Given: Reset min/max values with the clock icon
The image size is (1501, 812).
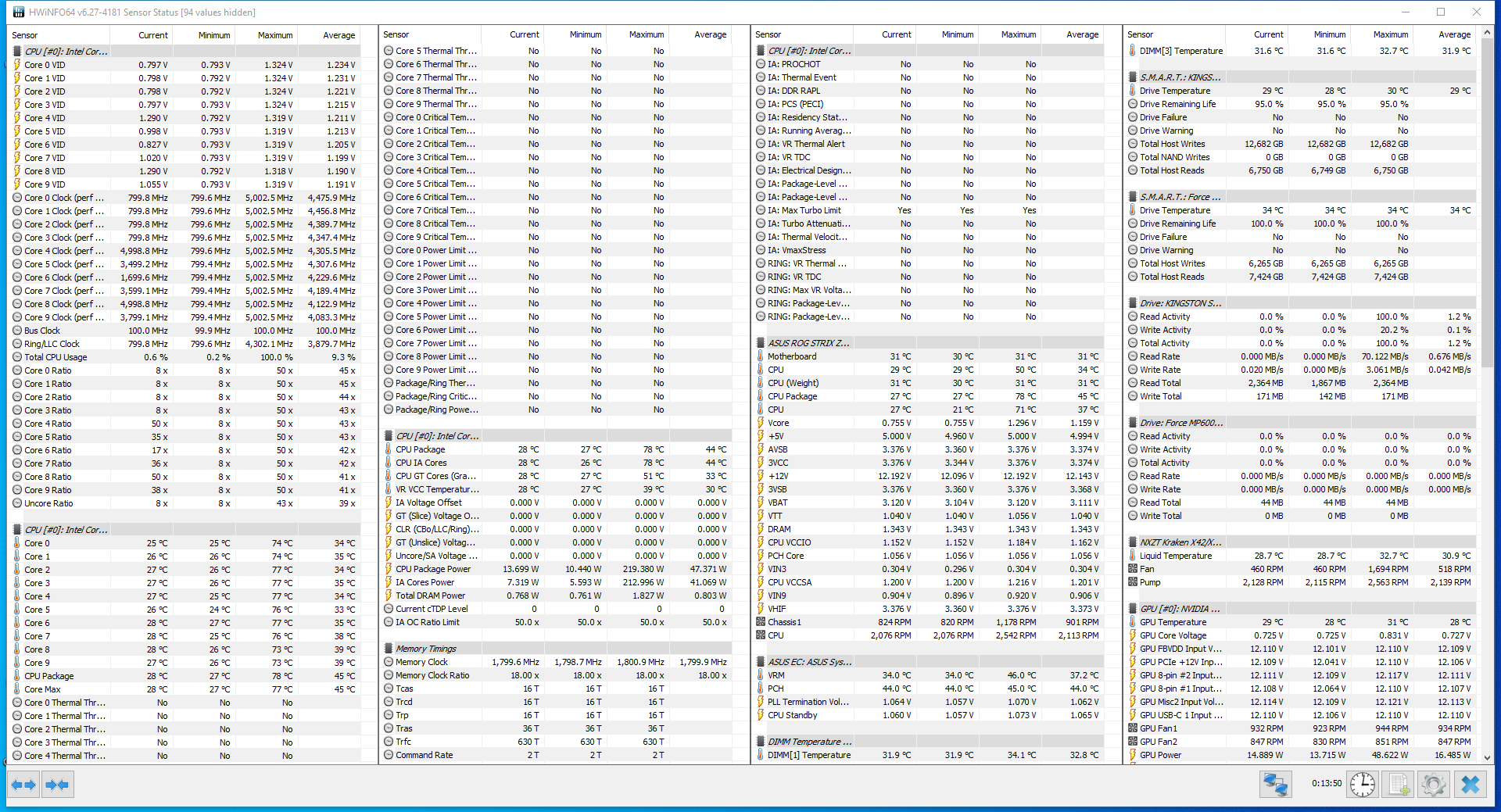Looking at the screenshot, I should 1363,784.
